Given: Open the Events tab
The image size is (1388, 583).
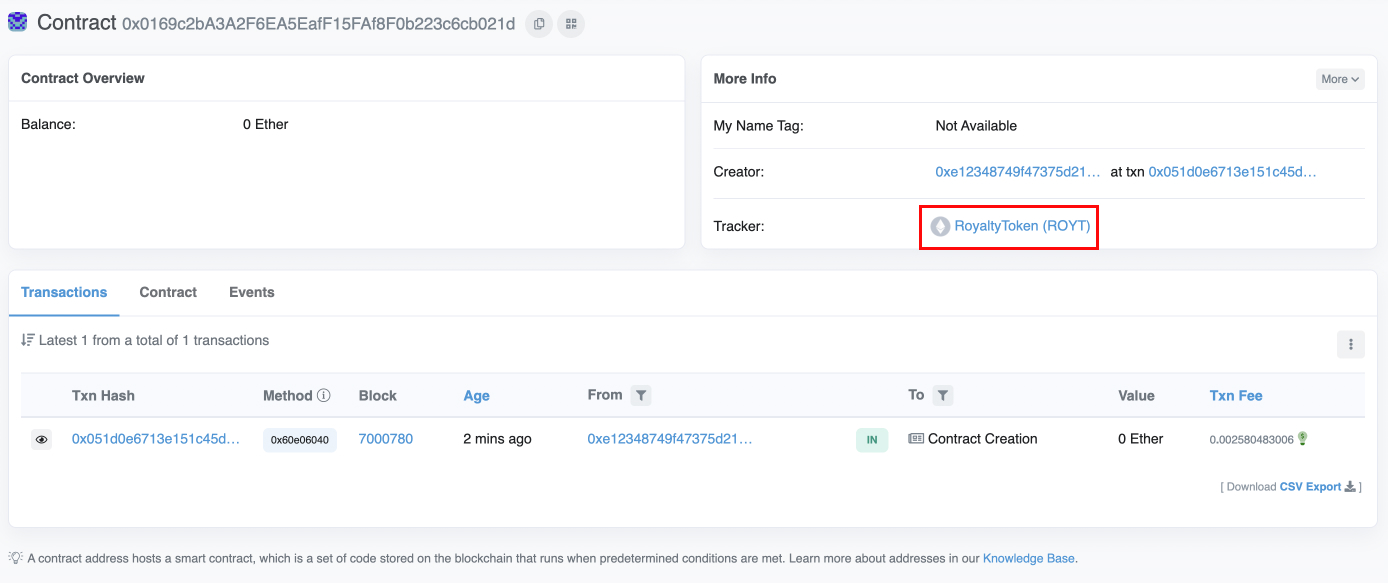Looking at the screenshot, I should [x=252, y=293].
